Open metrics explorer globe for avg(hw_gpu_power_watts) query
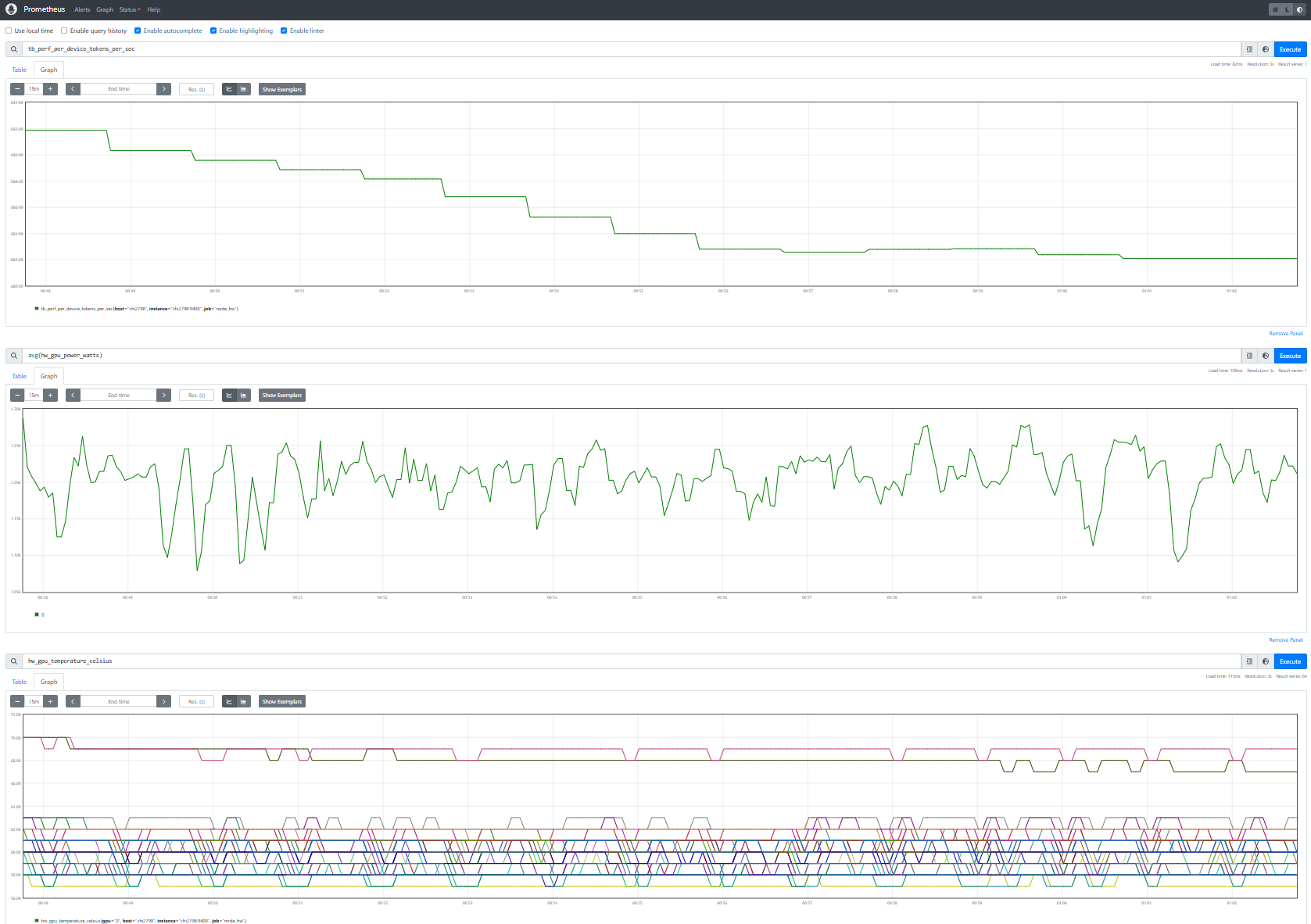 pyautogui.click(x=1266, y=356)
